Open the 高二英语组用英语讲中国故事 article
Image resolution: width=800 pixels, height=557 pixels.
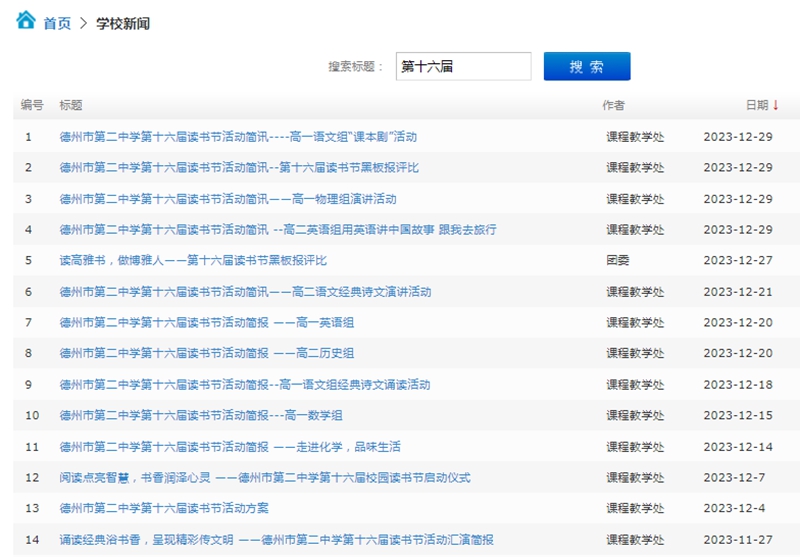(278, 230)
